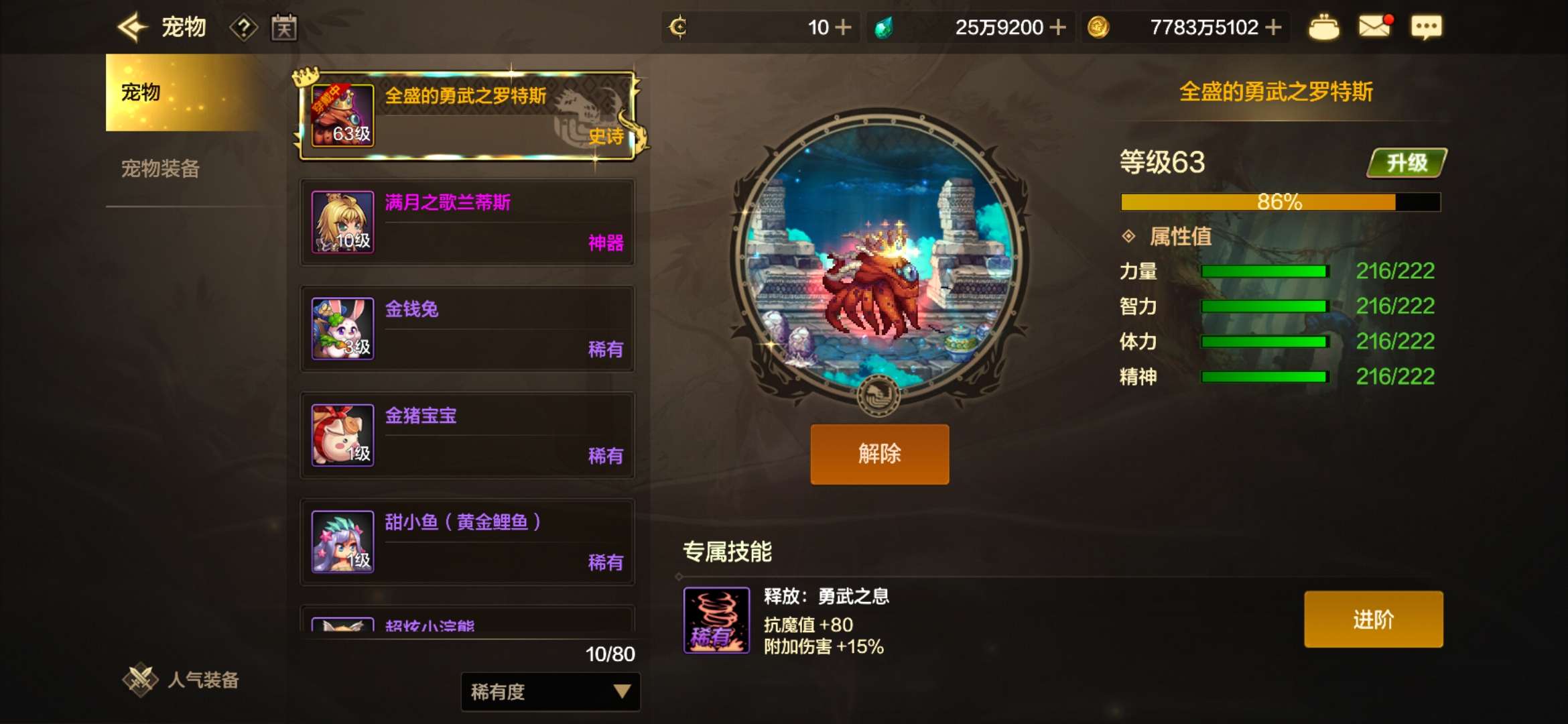The width and height of the screenshot is (1568, 724).
Task: Add more green gems with plus
Action: click(1057, 27)
